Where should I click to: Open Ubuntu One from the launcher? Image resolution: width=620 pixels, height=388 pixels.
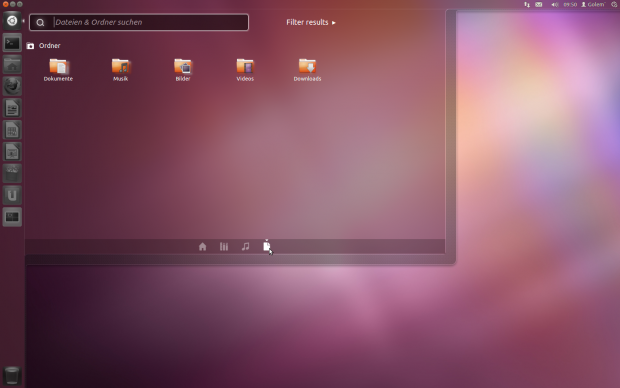(x=12, y=195)
